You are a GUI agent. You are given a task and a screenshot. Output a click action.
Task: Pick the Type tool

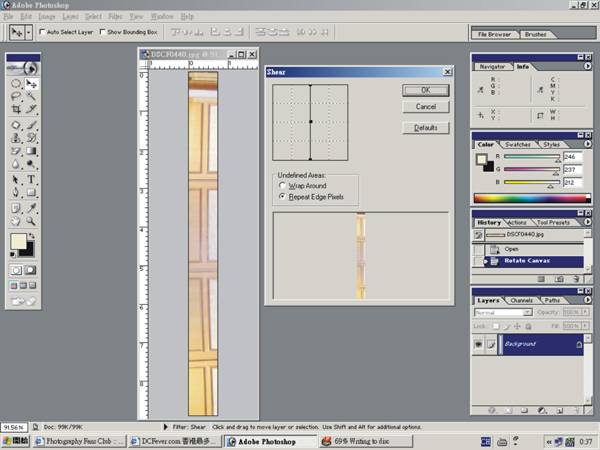(31, 179)
